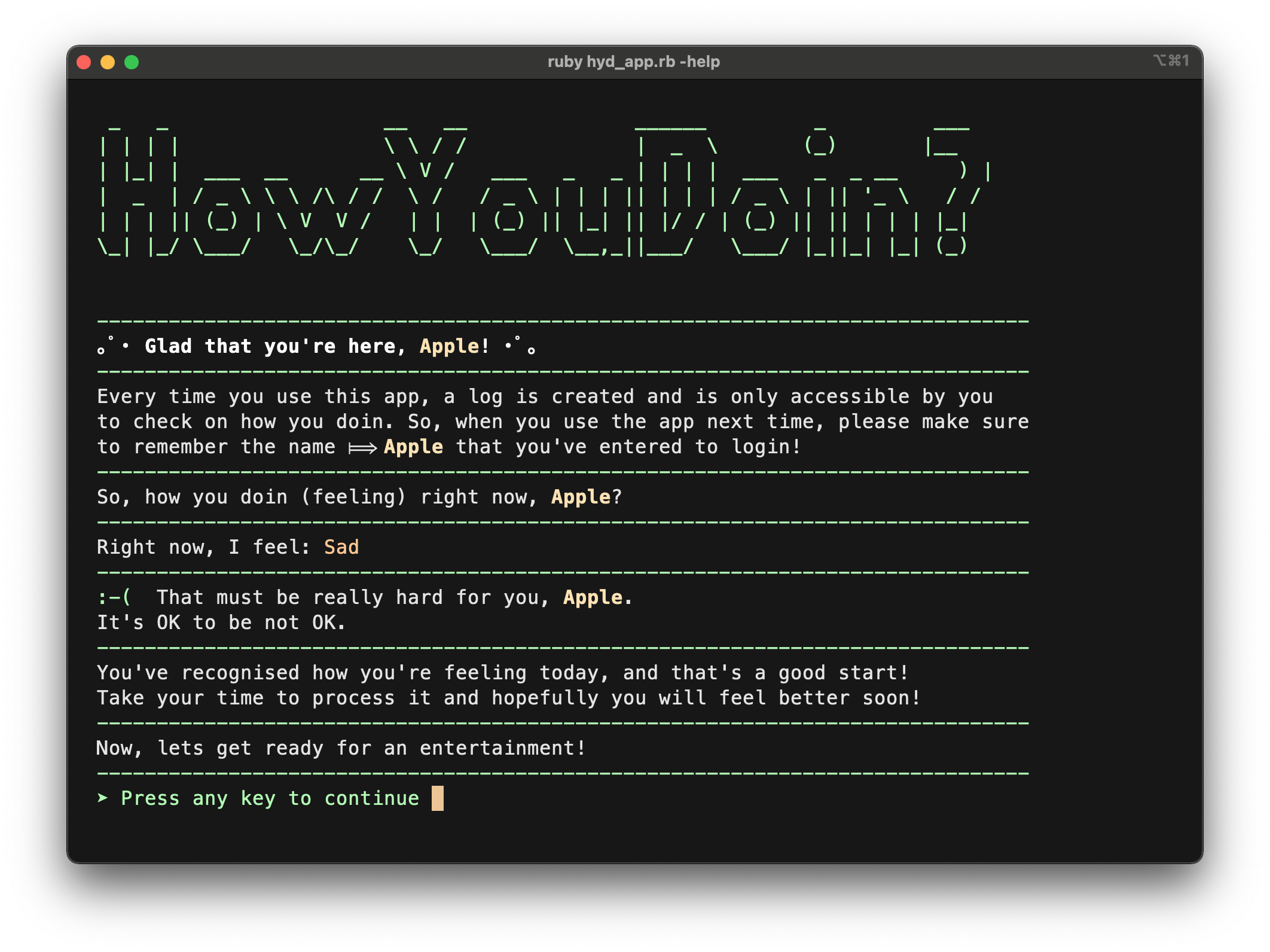Viewport: 1270px width, 952px height.
Task: Click the orange word 'Sad'
Action: (341, 547)
